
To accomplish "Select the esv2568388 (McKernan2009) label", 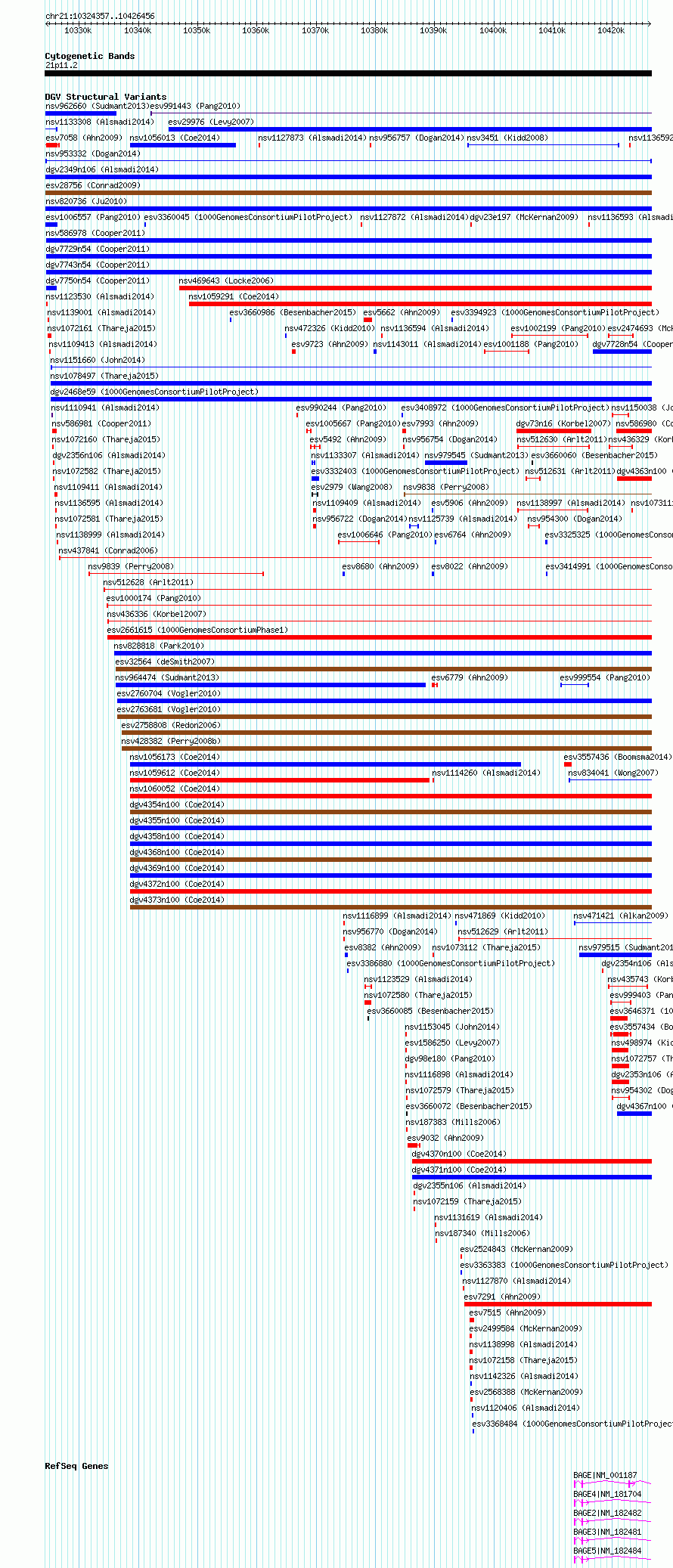I will tap(526, 1393).
